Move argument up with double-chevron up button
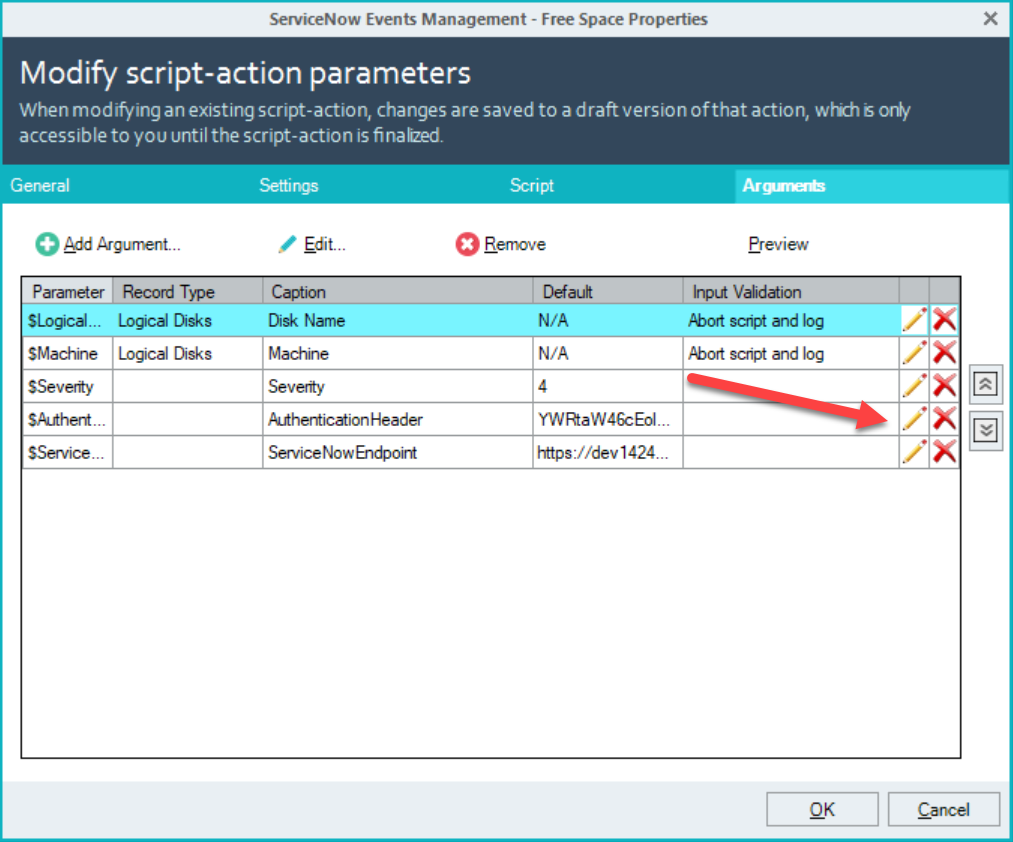The height and width of the screenshot is (842, 1013). [985, 384]
